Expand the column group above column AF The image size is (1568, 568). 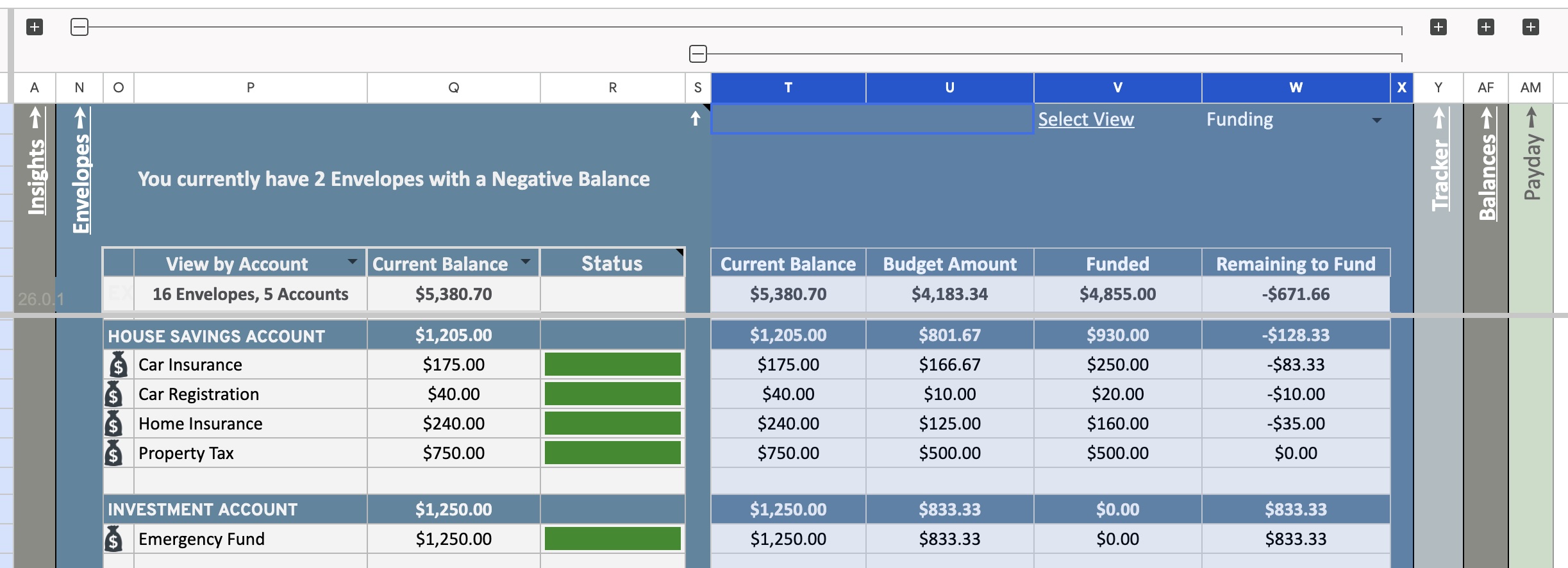coord(1486,27)
